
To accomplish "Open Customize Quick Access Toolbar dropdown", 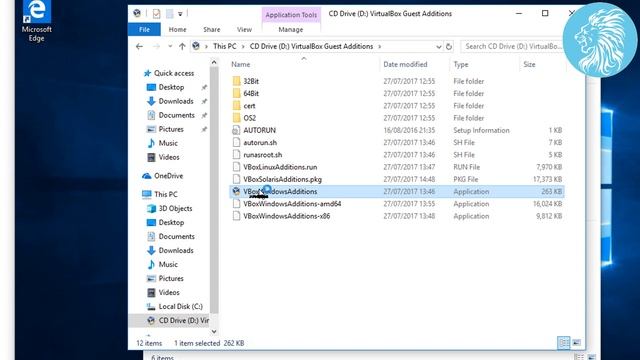I will click(180, 14).
